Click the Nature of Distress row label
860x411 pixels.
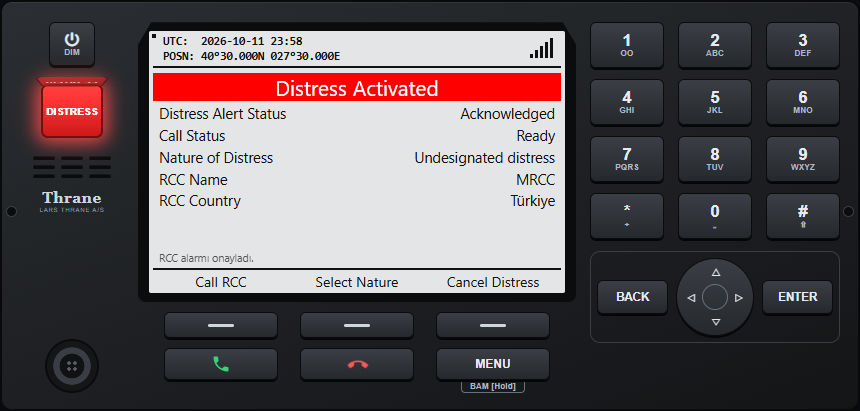click(216, 158)
